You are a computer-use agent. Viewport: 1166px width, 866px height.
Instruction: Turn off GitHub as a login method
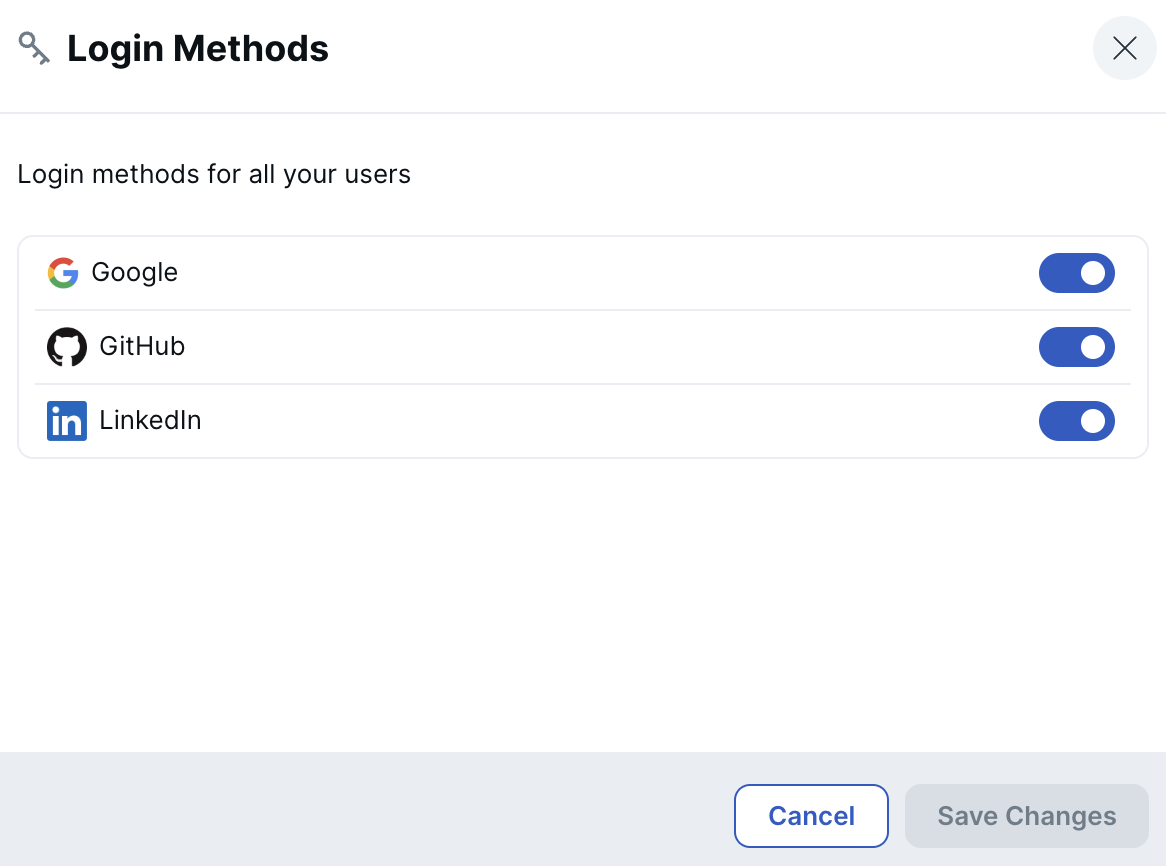tap(1077, 347)
